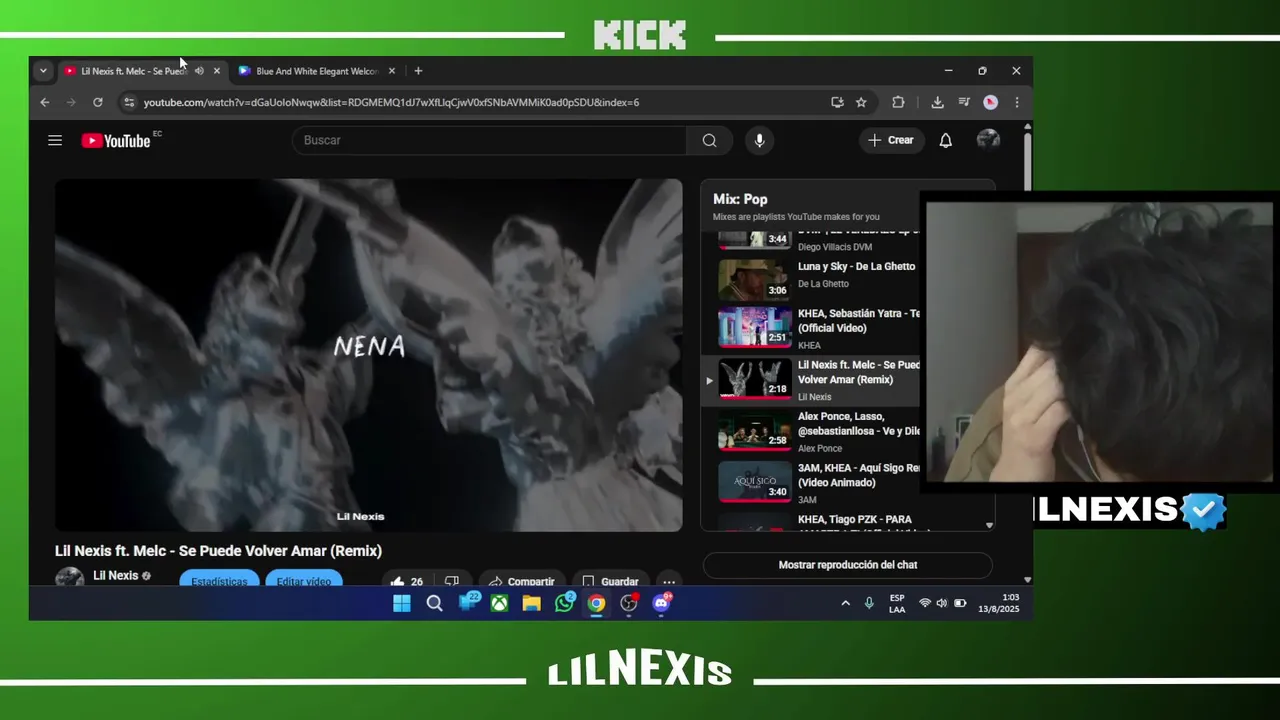Open Chrome extensions puzzle icon
This screenshot has height=720, width=1280.
(x=898, y=102)
